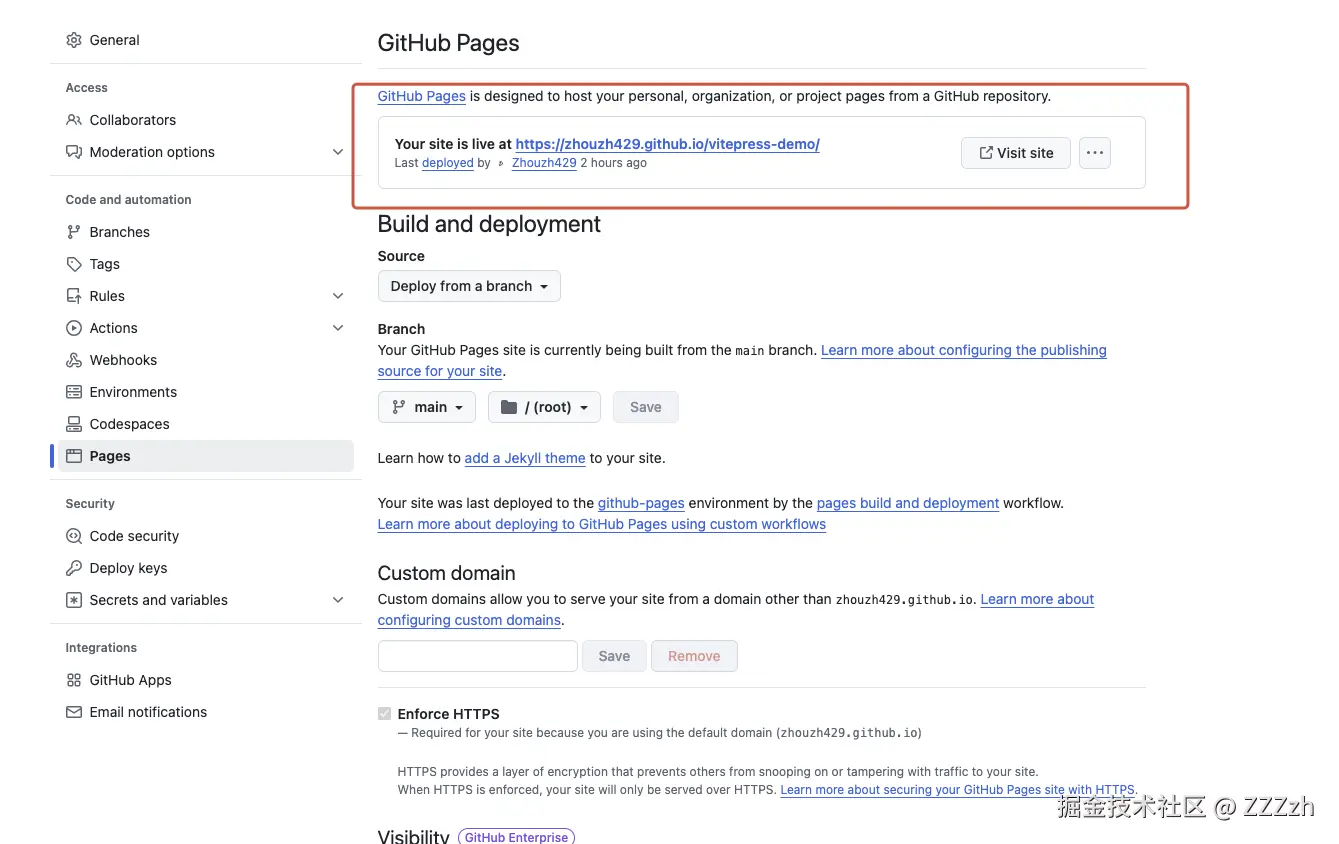Screen dimensions: 1339x844
Task: Click the 'Custom domain' heading text
Action: (x=447, y=573)
